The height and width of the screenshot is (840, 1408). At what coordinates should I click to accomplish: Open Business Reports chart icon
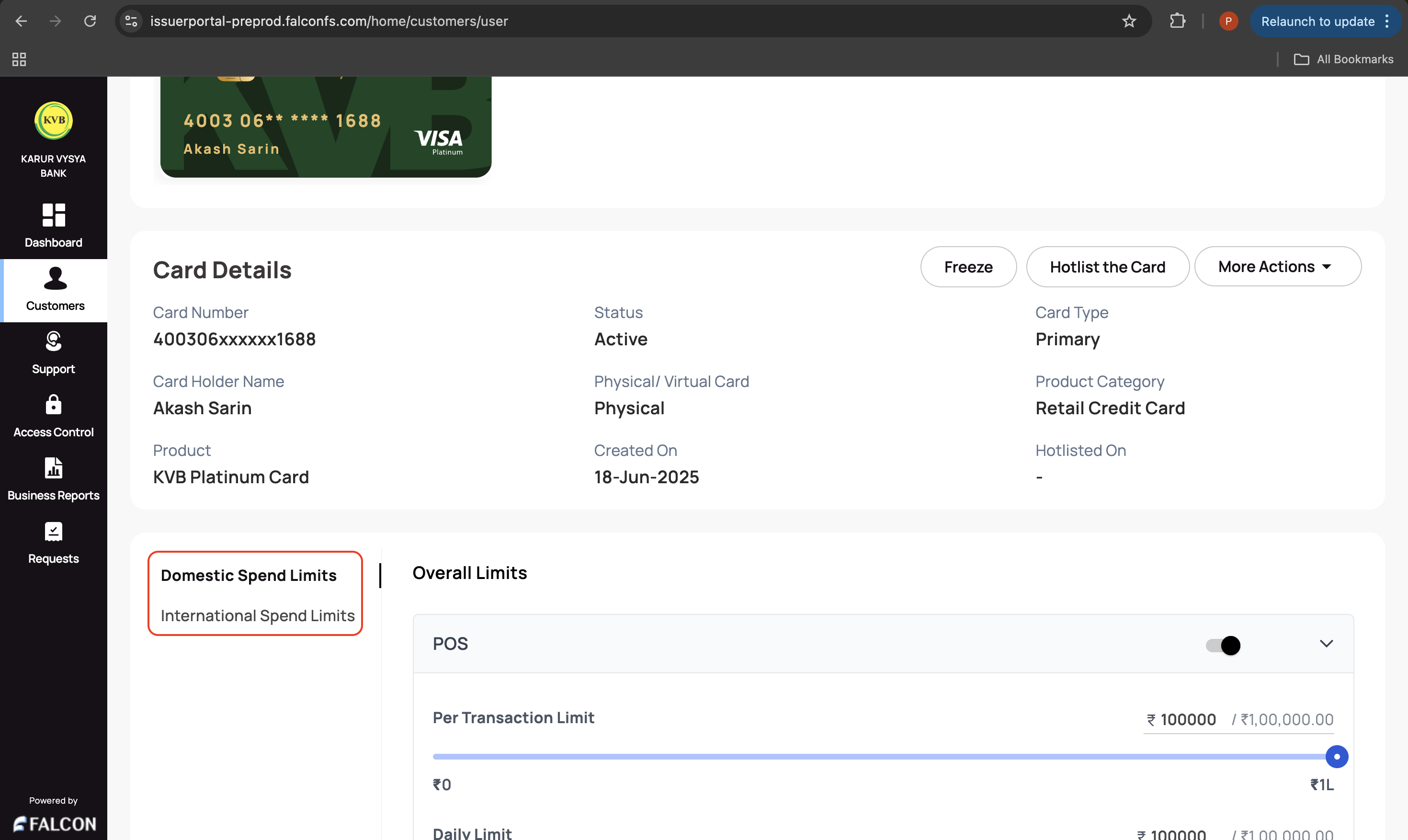pyautogui.click(x=54, y=468)
